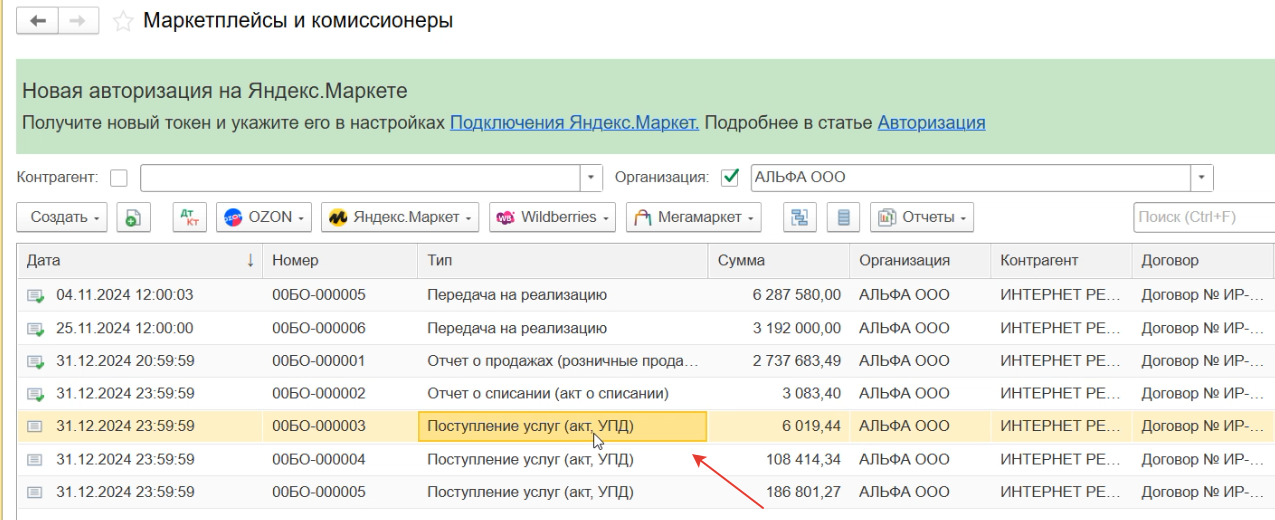Open the Создать dropdown menu

[67, 217]
